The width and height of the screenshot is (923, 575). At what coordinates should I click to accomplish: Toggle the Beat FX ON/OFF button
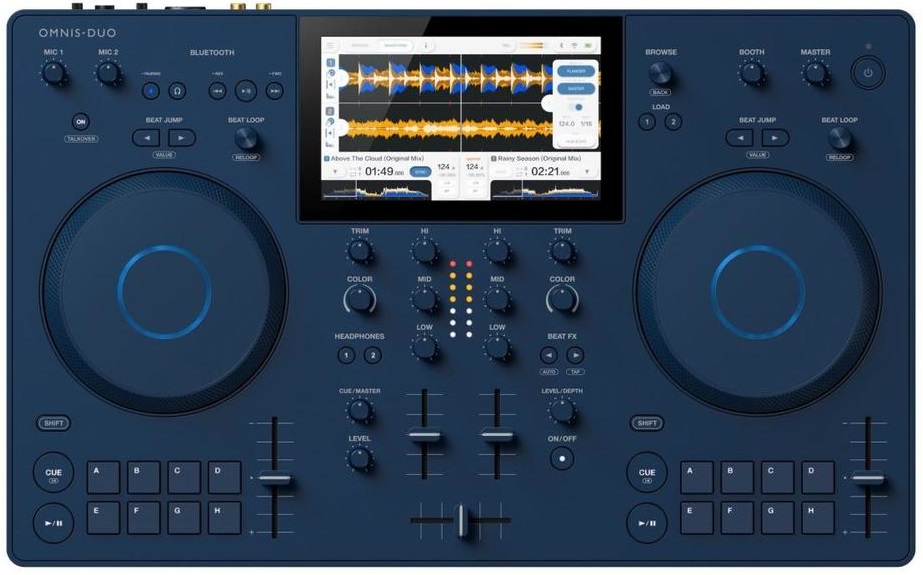pos(562,458)
